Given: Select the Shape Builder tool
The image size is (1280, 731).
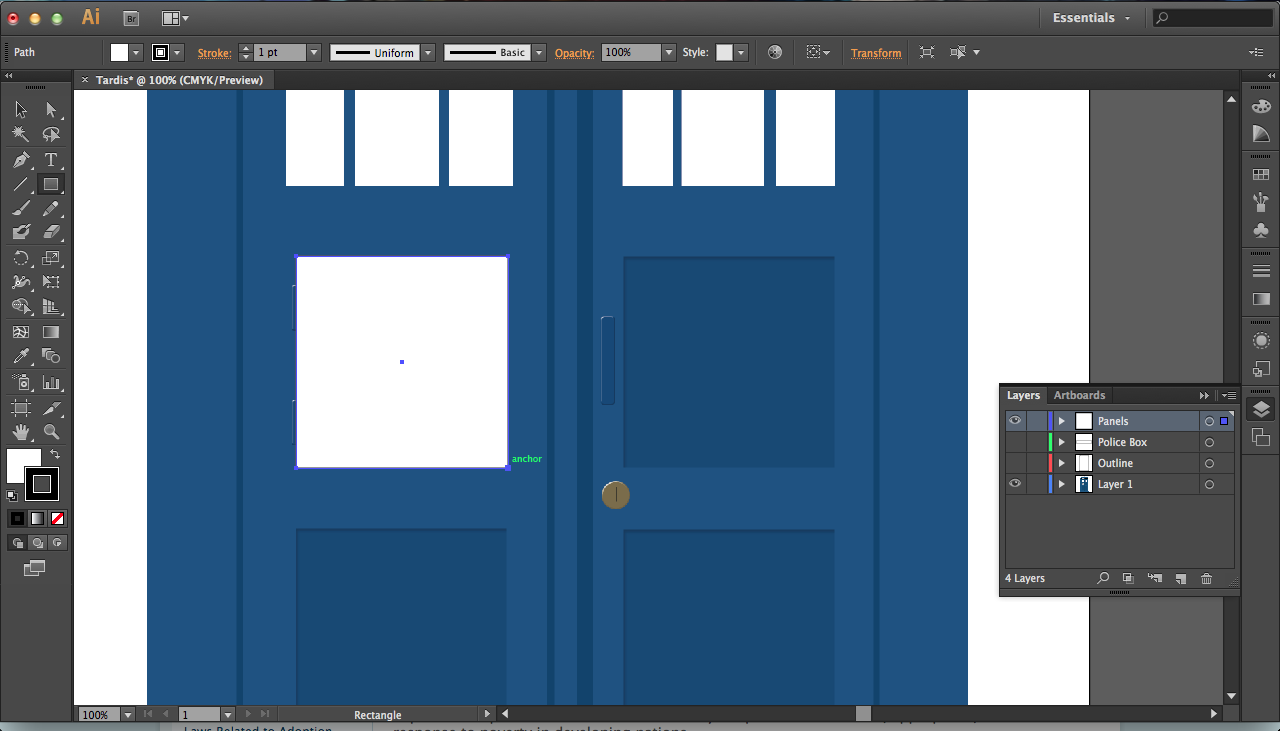Looking at the screenshot, I should pos(21,307).
